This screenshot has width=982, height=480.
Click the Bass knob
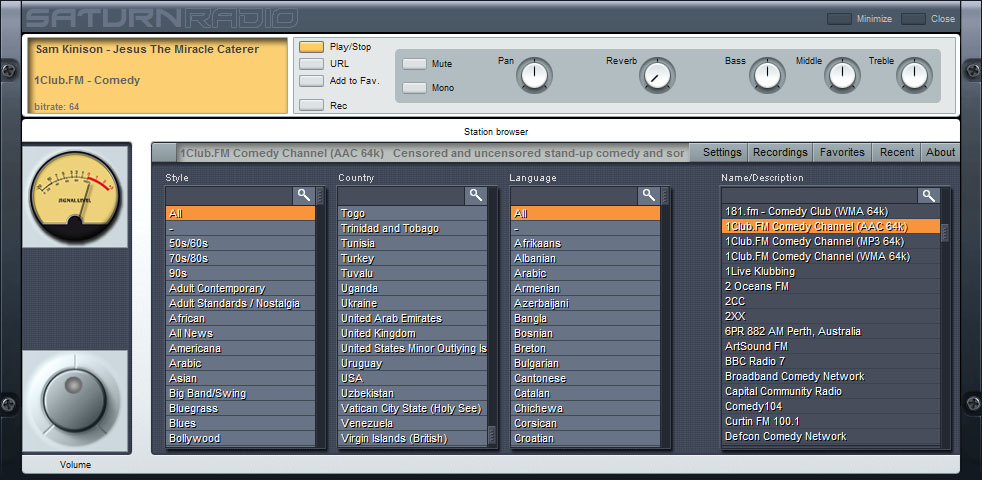coord(767,75)
